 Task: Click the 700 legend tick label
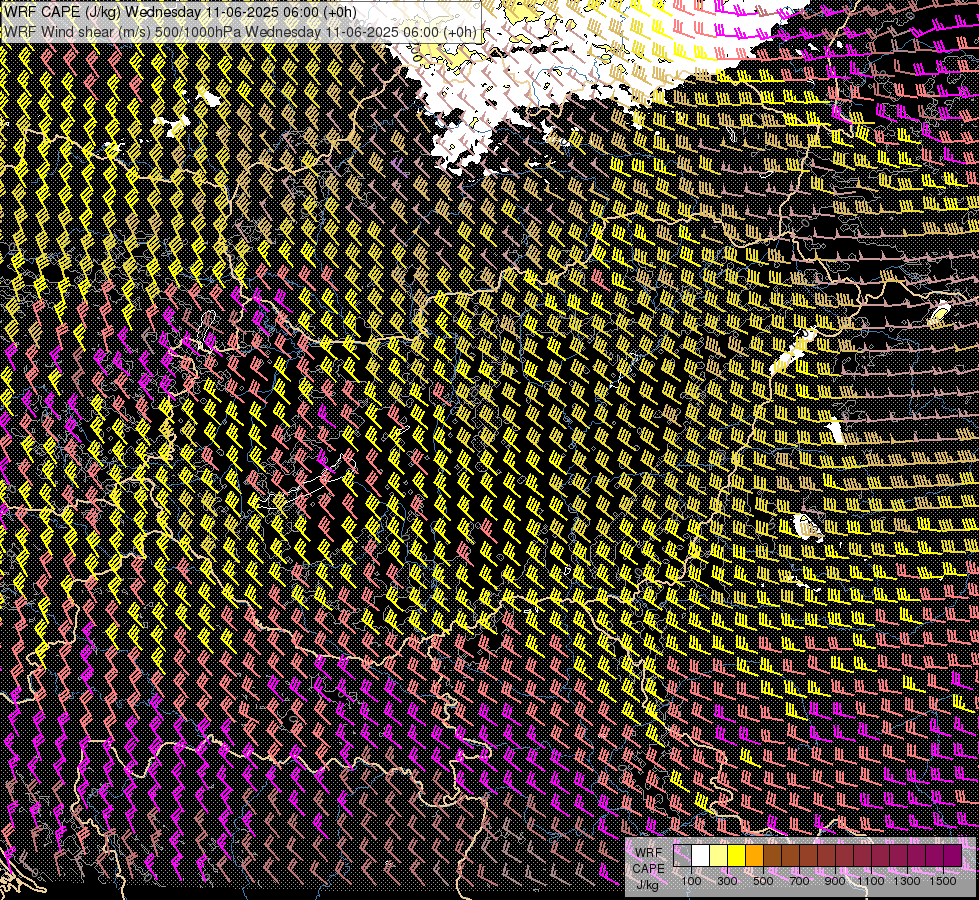tap(799, 881)
